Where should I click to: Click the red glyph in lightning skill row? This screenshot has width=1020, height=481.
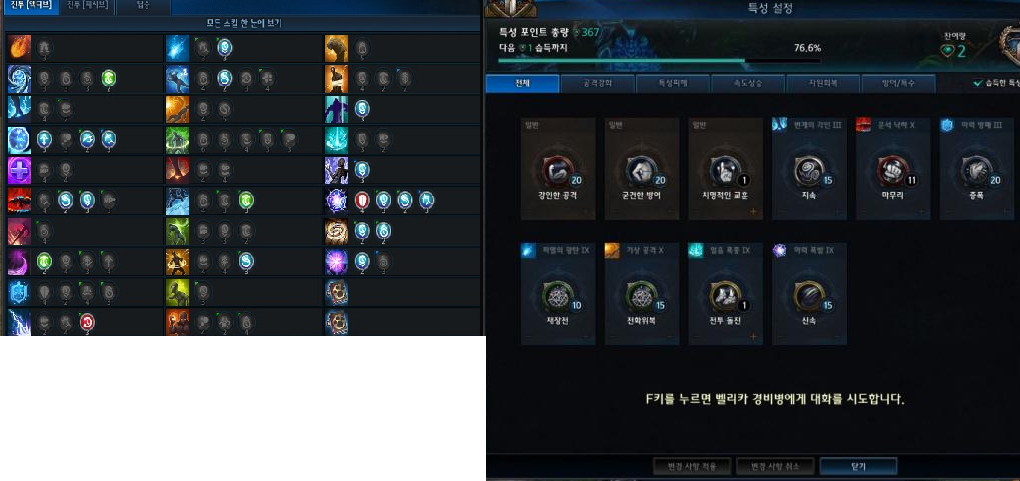tap(87, 322)
